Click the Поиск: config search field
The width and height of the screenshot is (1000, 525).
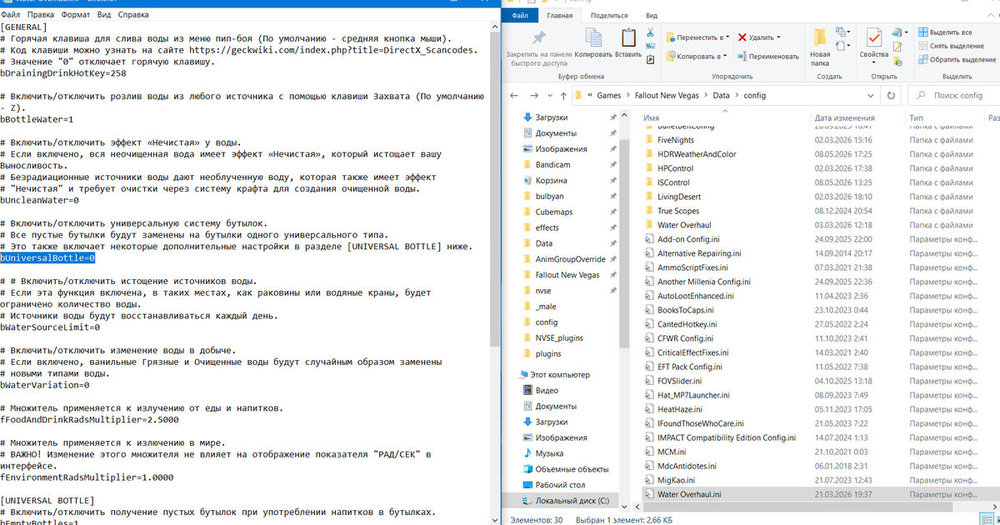[953, 95]
